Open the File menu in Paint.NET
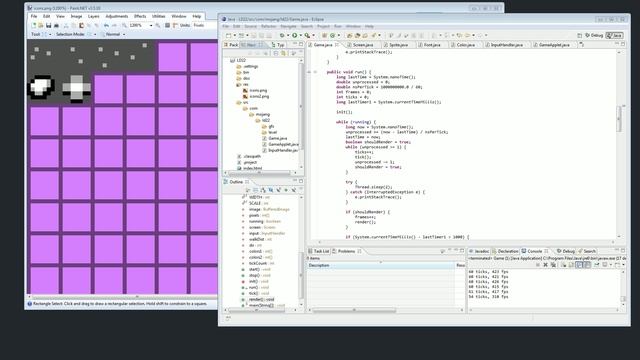Viewport: 640px width, 360px height. pos(34,16)
